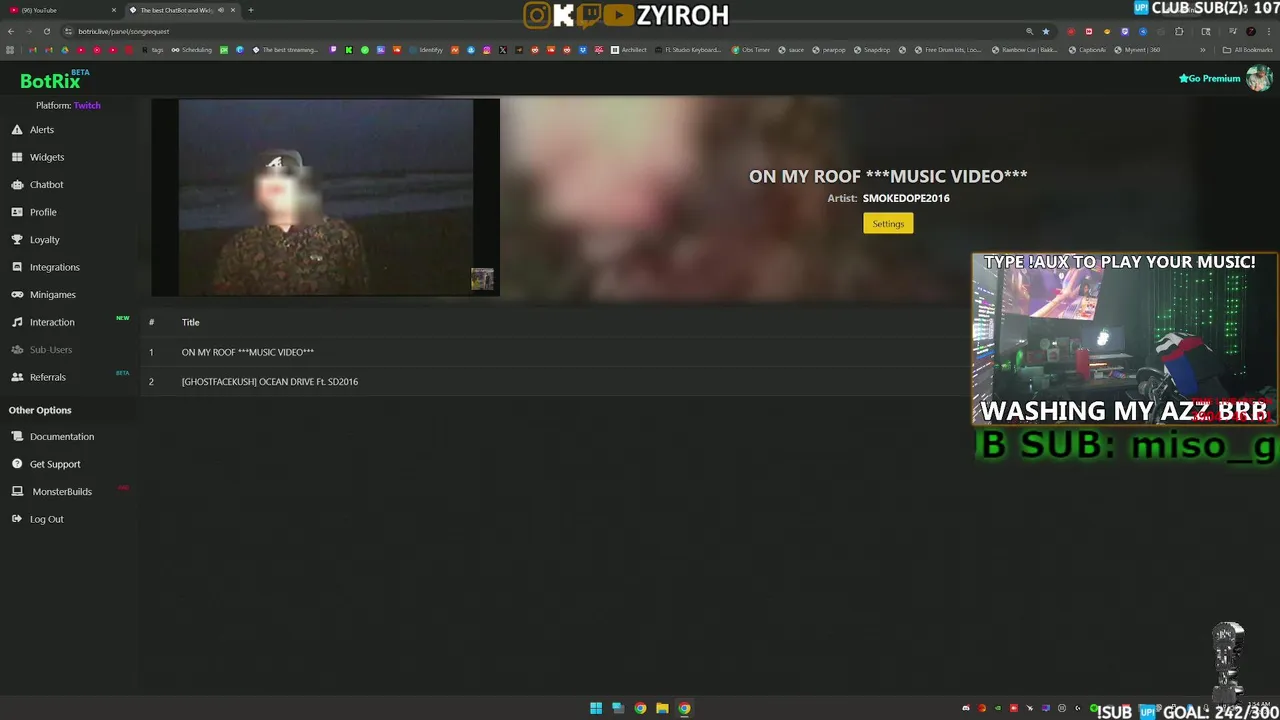Go back in the browser
The width and height of the screenshot is (1280, 720).
(11, 31)
